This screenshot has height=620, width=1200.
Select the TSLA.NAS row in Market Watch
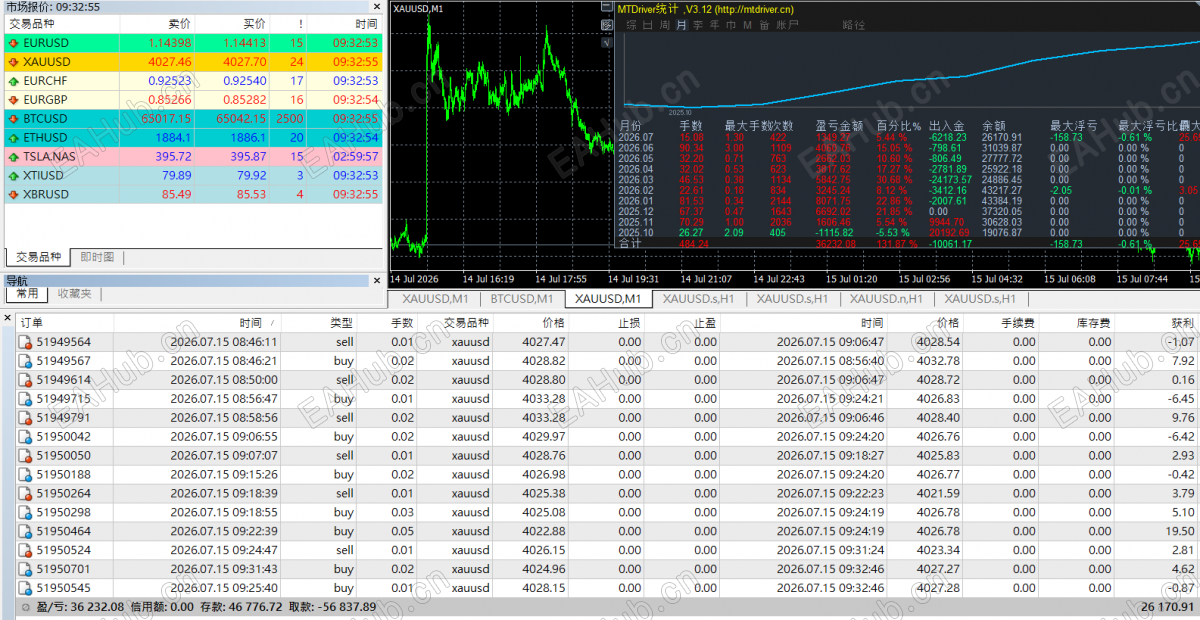[x=193, y=157]
